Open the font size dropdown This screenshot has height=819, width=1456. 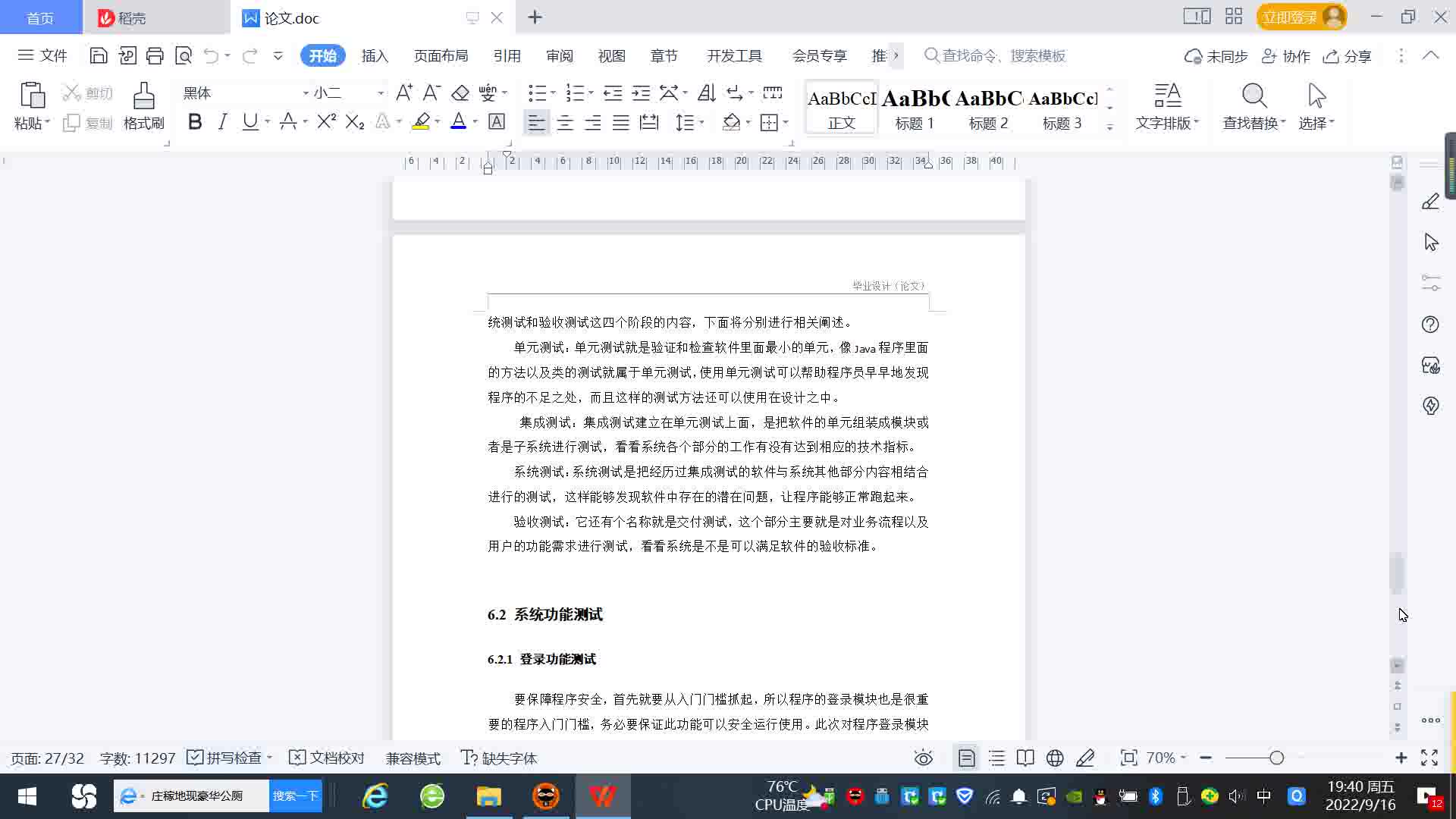point(381,93)
